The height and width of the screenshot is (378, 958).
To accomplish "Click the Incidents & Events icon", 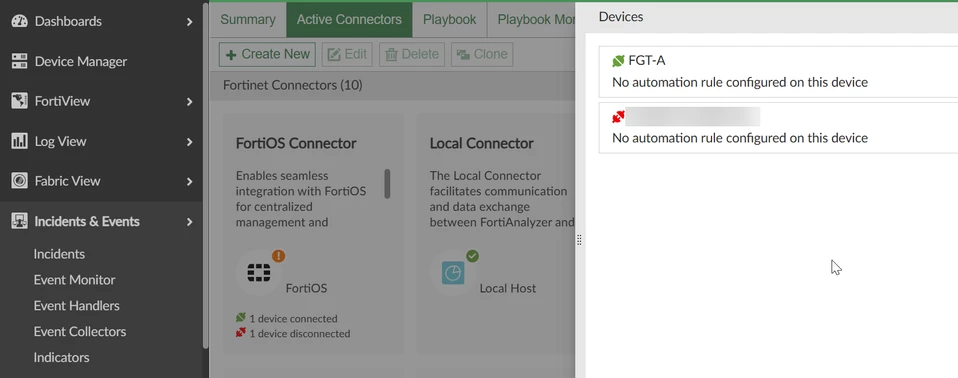I will click(20, 221).
